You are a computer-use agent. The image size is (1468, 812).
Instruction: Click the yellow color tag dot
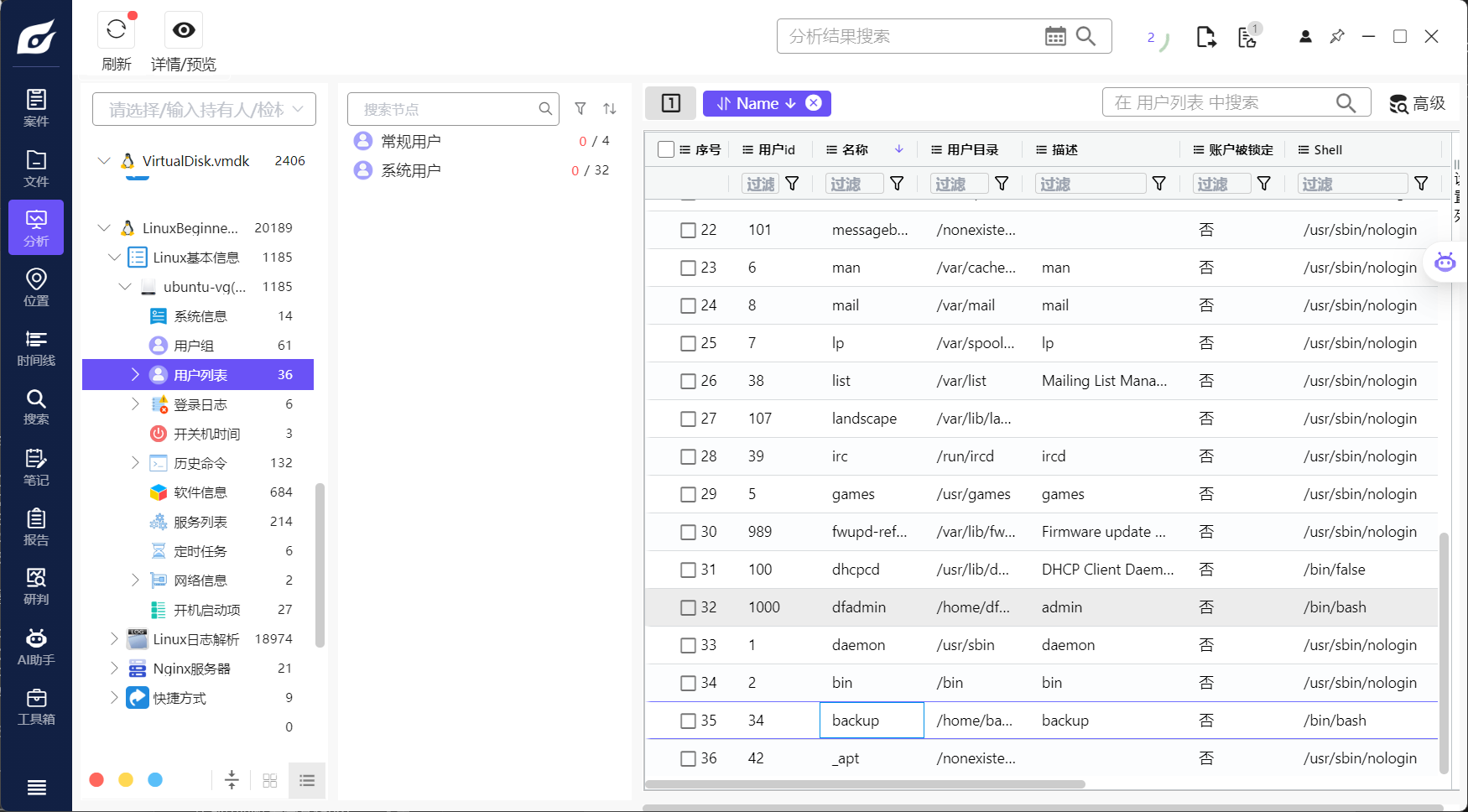click(x=126, y=779)
